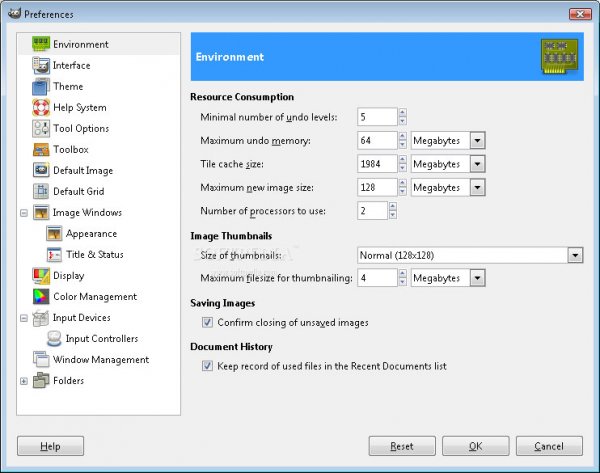Increase thumbnailing filesize with up arrow
600x473 pixels.
402,274
